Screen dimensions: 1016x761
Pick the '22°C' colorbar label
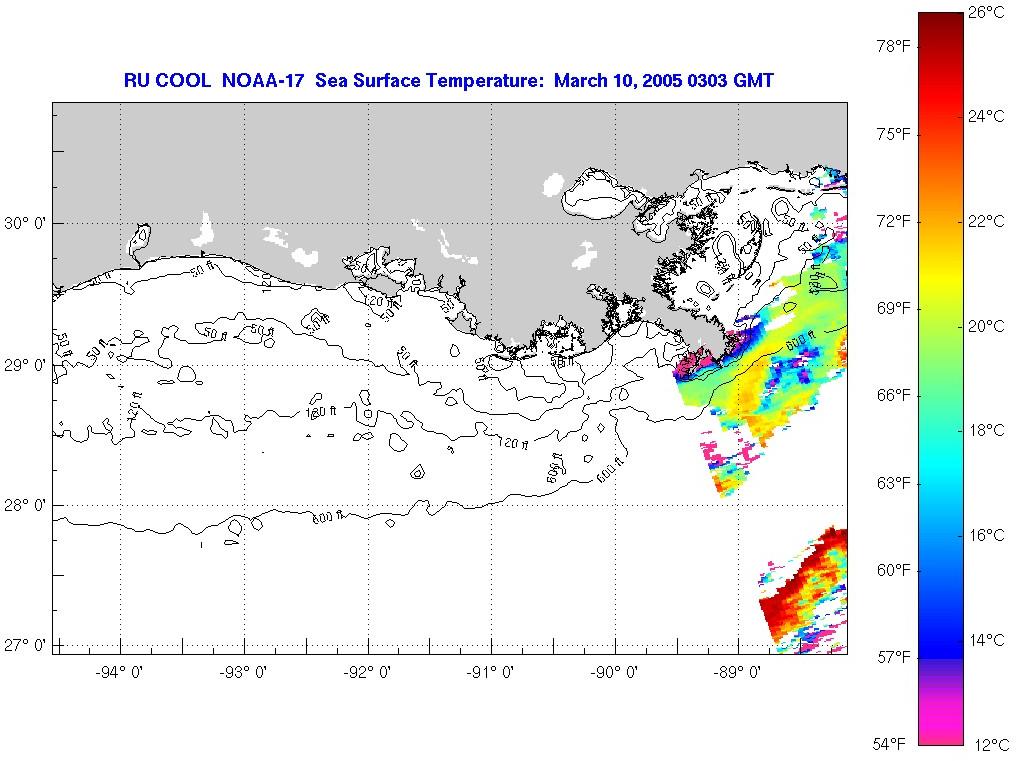tap(986, 221)
